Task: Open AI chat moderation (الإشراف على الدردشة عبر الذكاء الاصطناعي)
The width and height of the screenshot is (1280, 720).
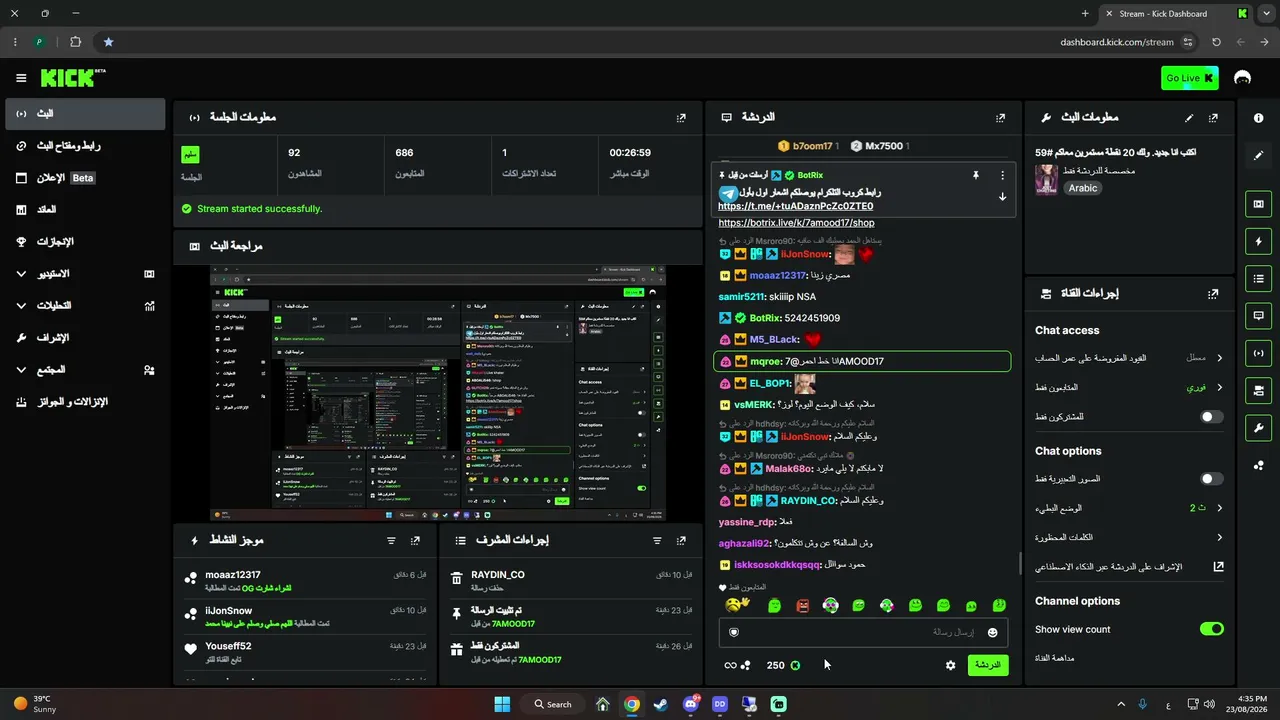Action: coord(1129,566)
